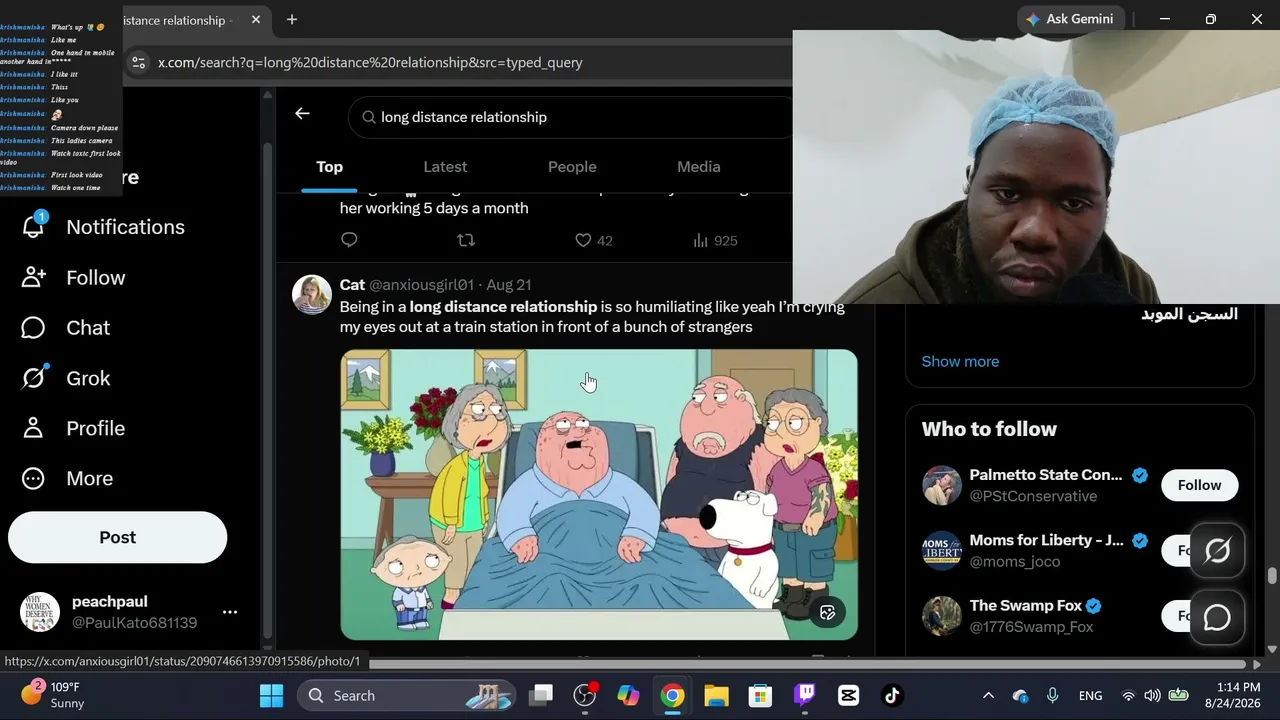1280x720 pixels.
Task: Click the Post button
Action: (118, 537)
